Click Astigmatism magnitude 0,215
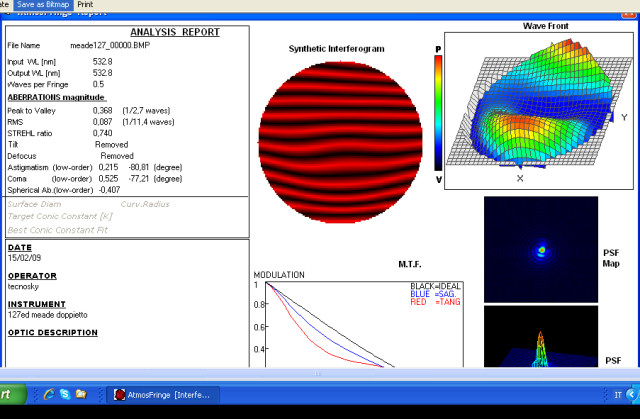 pyautogui.click(x=108, y=168)
